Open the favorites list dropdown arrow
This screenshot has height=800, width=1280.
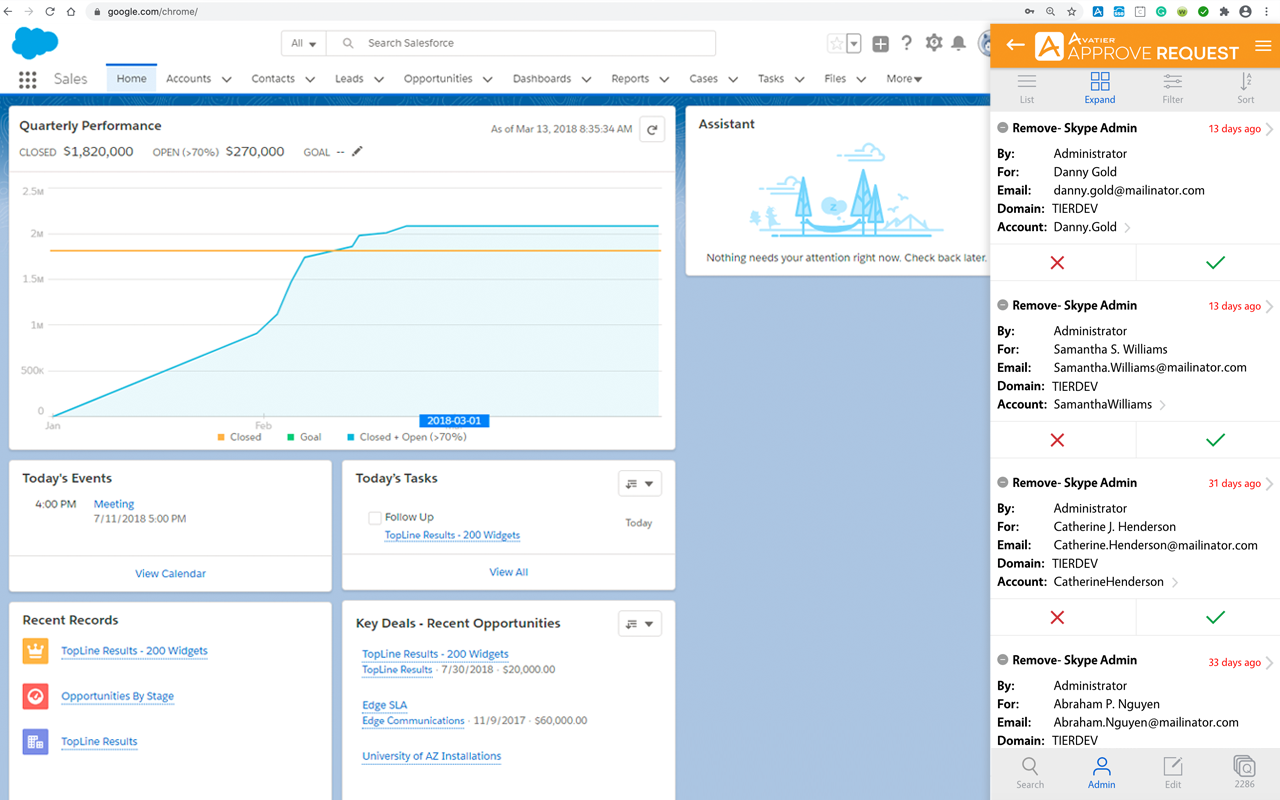pos(854,43)
